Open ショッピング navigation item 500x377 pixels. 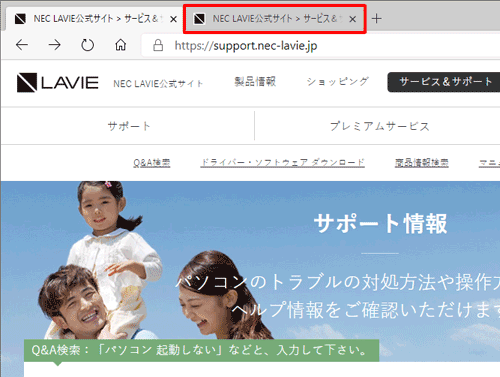coord(337,82)
